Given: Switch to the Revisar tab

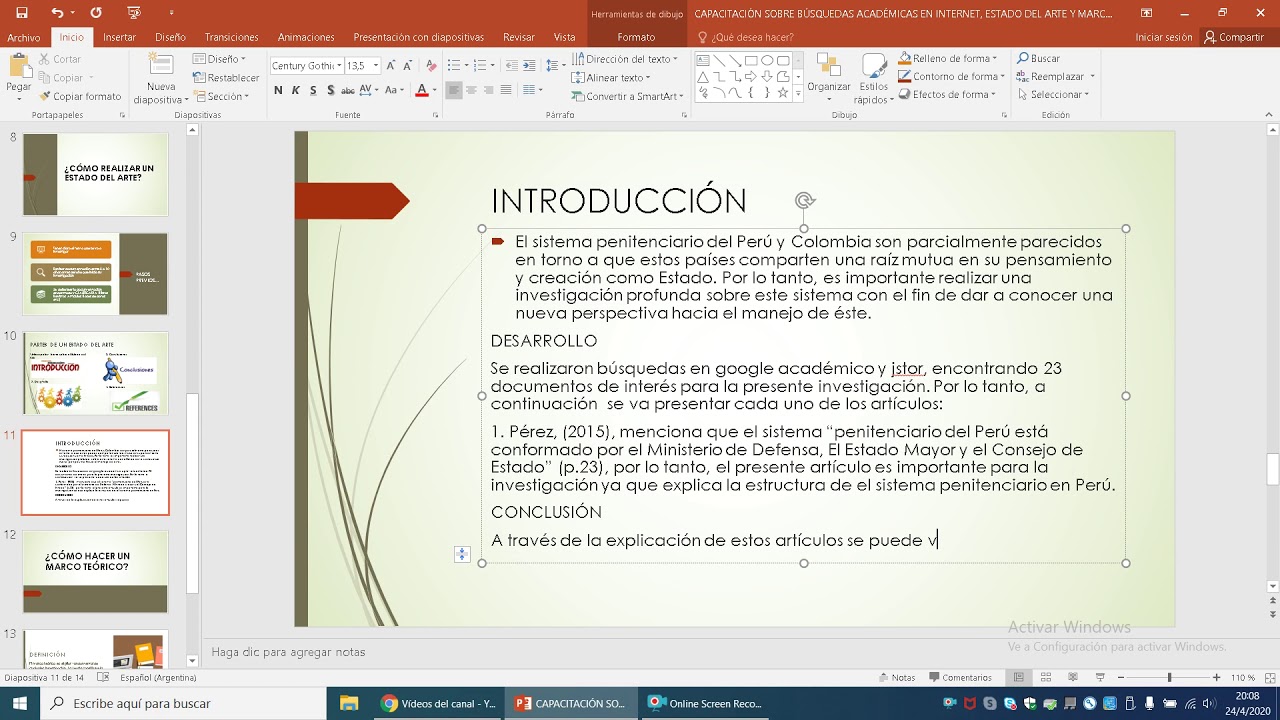Looking at the screenshot, I should (x=519, y=37).
